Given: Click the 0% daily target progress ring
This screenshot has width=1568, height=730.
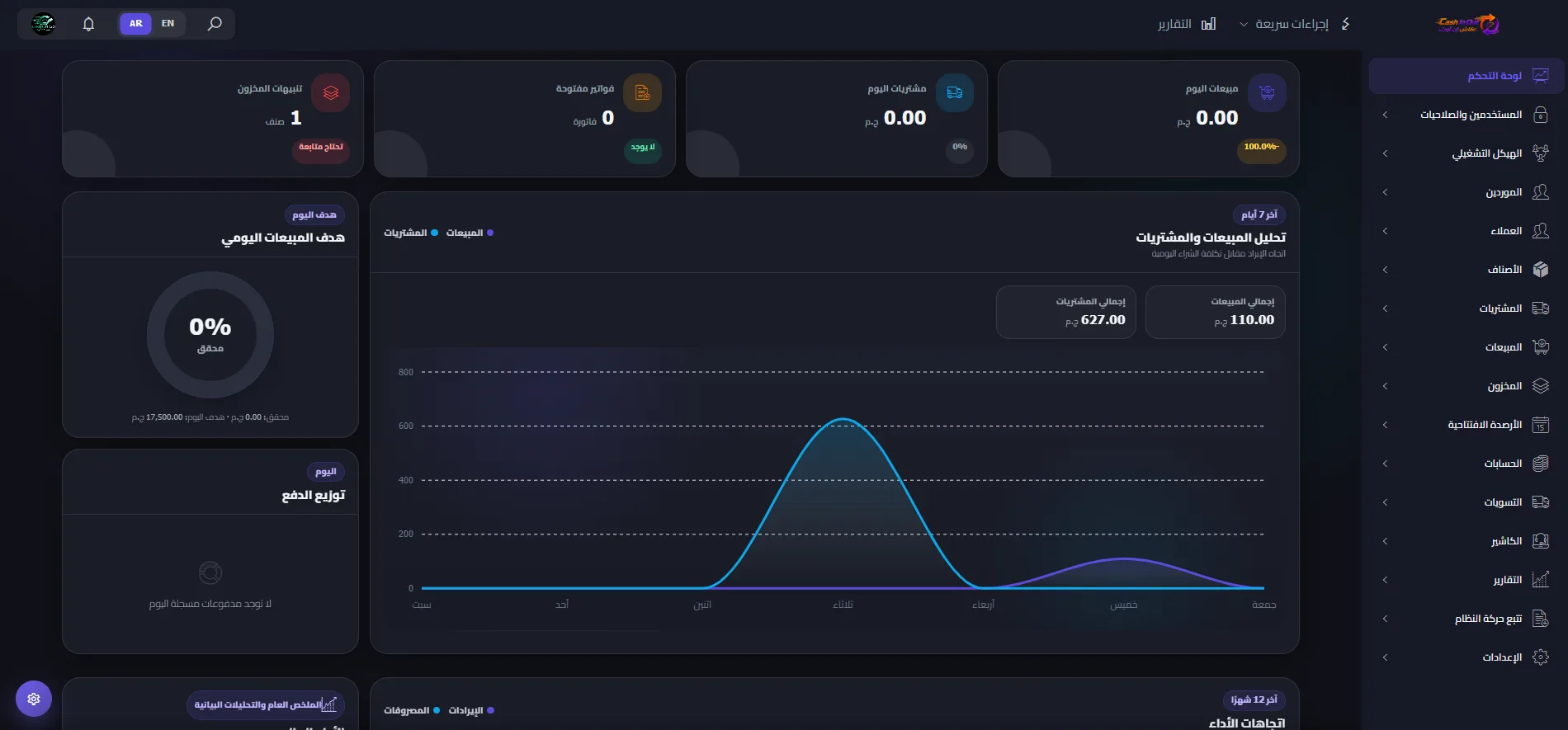Looking at the screenshot, I should [210, 335].
